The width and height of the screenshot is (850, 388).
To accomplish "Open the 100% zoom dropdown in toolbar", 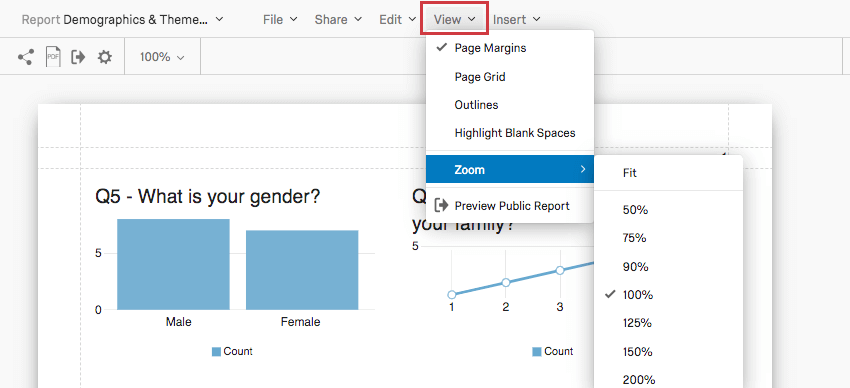I will click(162, 56).
